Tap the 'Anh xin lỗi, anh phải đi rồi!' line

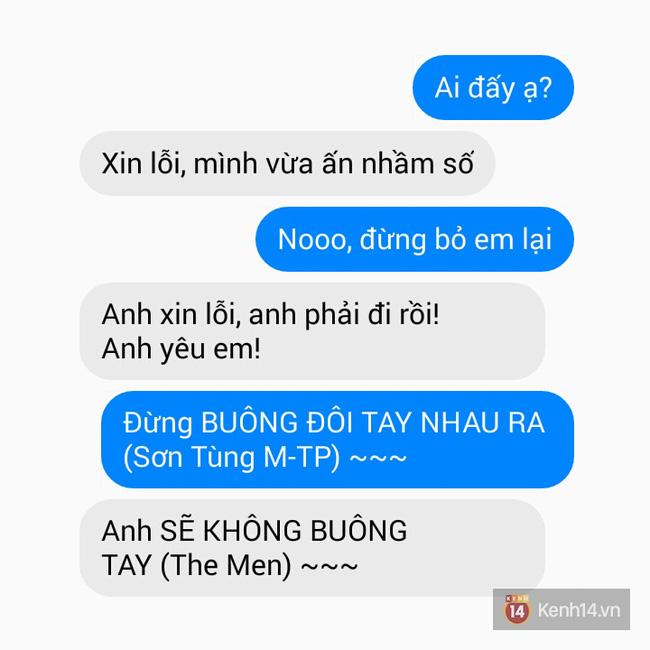270,315
